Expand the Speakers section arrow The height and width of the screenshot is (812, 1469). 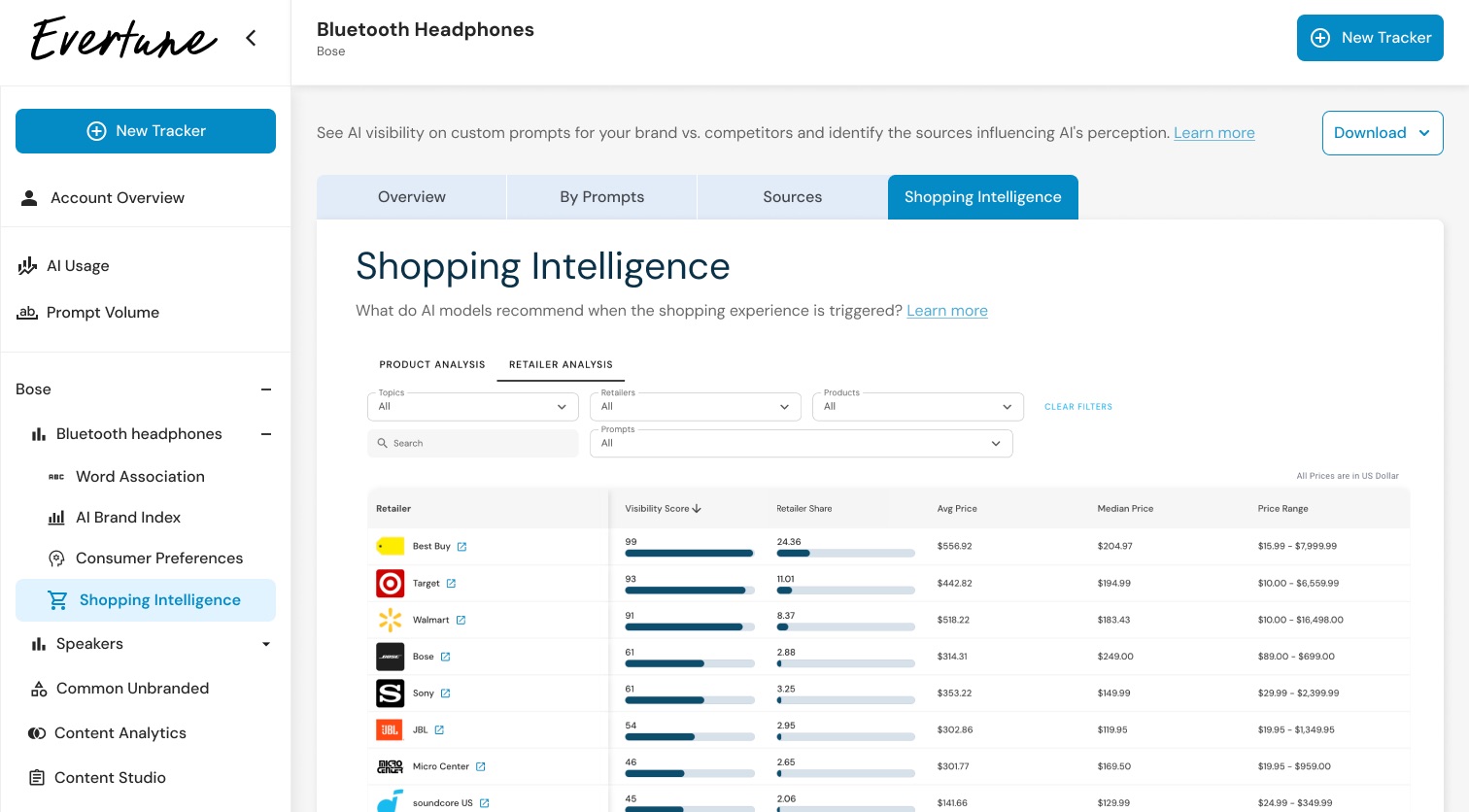point(266,644)
